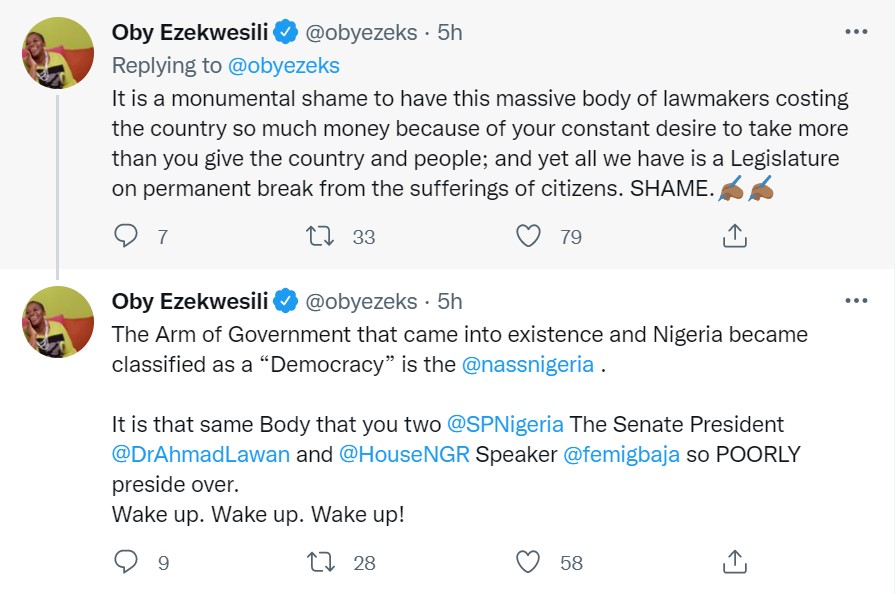Open the more options menu on second tweet
This screenshot has height=594, width=895.
click(x=856, y=300)
